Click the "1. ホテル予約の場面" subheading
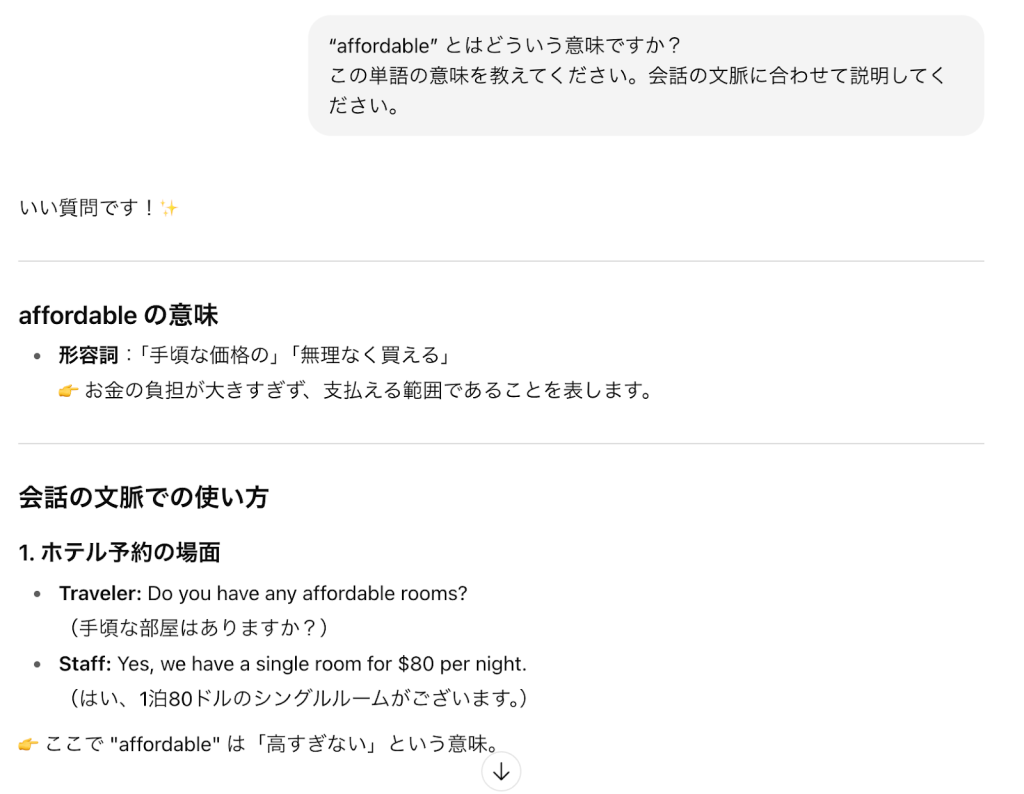Viewport: 1024px width, 794px height. [x=119, y=552]
